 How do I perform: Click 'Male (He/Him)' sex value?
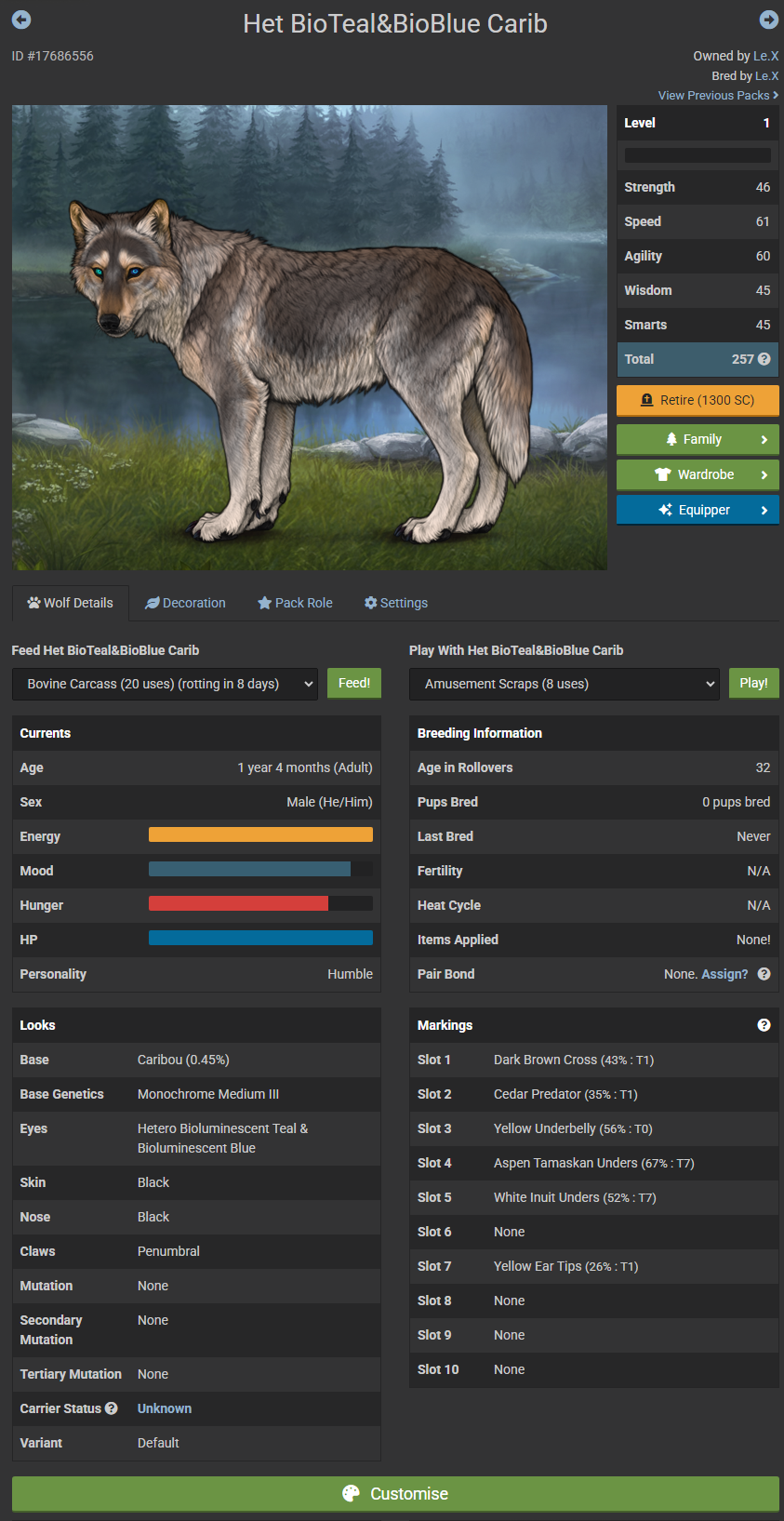point(329,802)
